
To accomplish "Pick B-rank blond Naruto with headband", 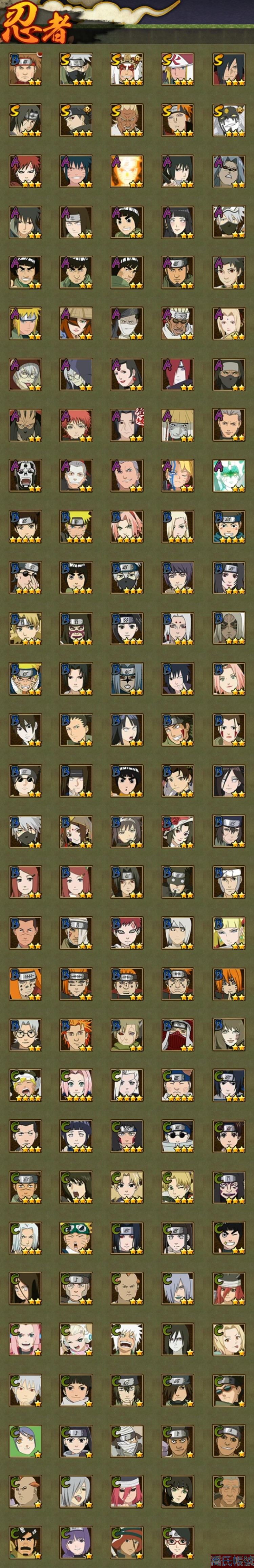I will coord(76,527).
